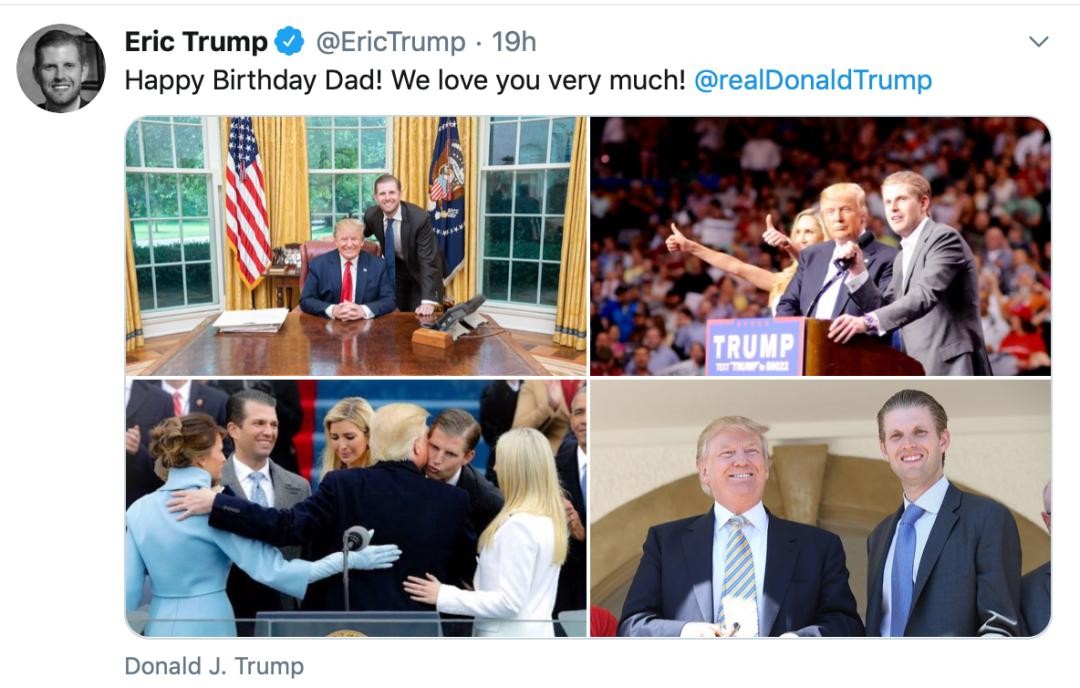Open the inauguration hug photo
This screenshot has height=688, width=1080.
pos(356,508)
